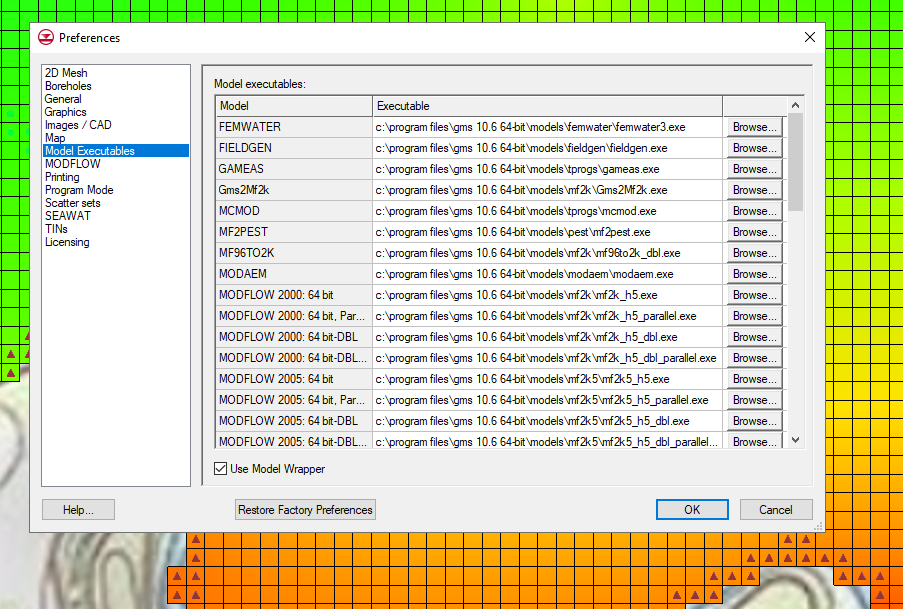Click the Preferences dialog resize grip
This screenshot has height=609, width=903.
(818, 526)
